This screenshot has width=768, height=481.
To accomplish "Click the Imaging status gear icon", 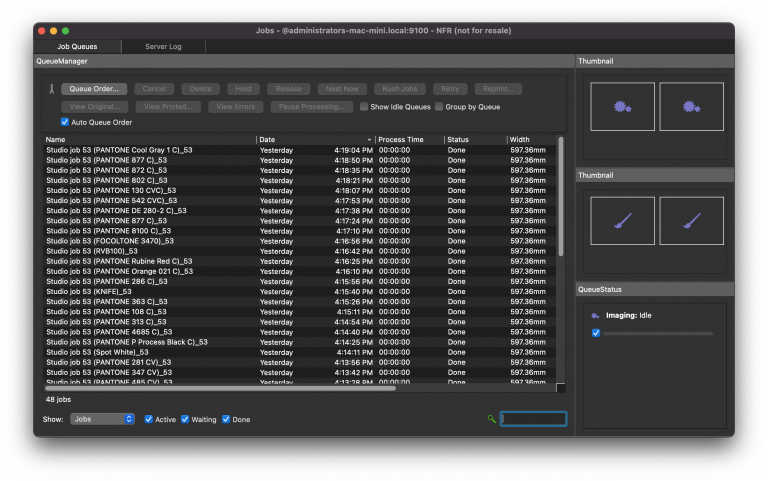I will 596,316.
